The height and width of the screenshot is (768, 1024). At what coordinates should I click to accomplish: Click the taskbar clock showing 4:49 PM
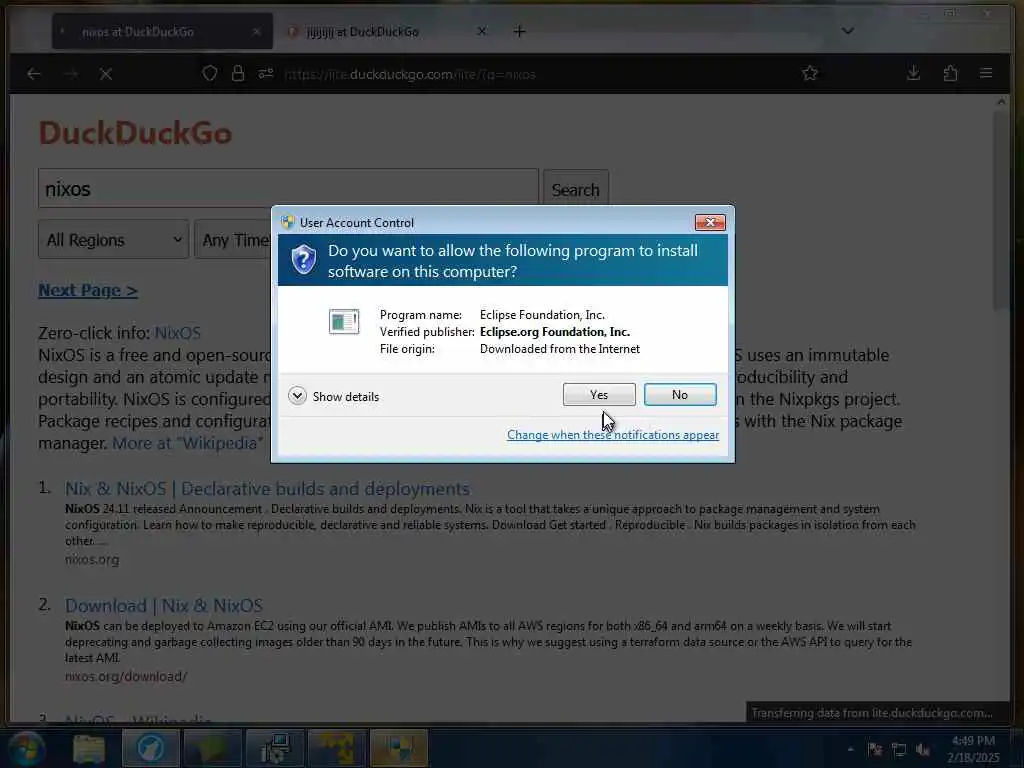(973, 748)
